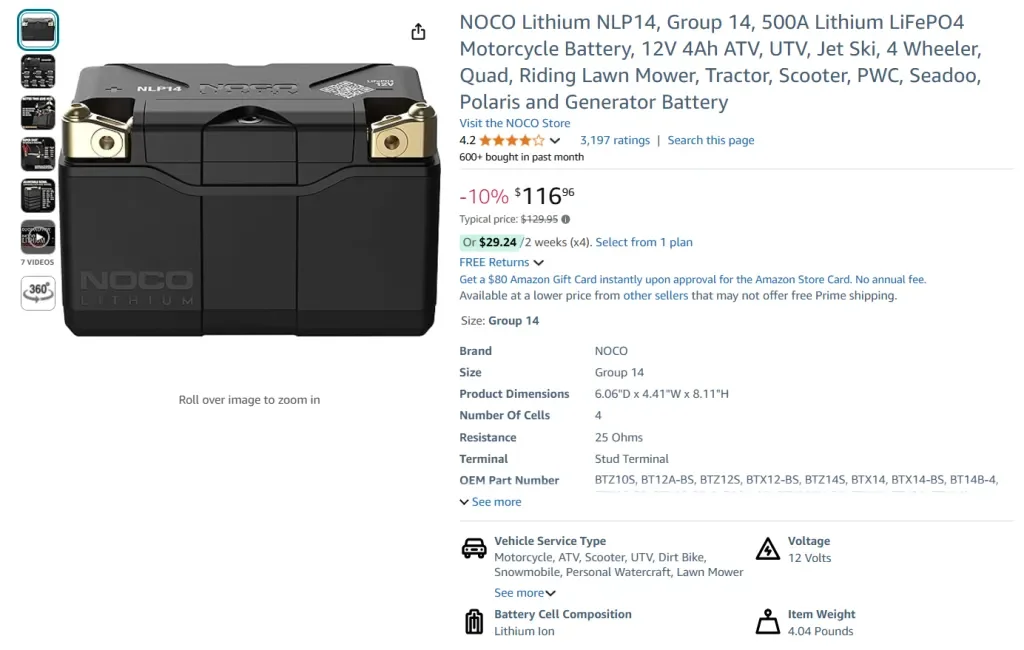Expand See more product specifications
This screenshot has width=1024, height=650.
point(489,501)
